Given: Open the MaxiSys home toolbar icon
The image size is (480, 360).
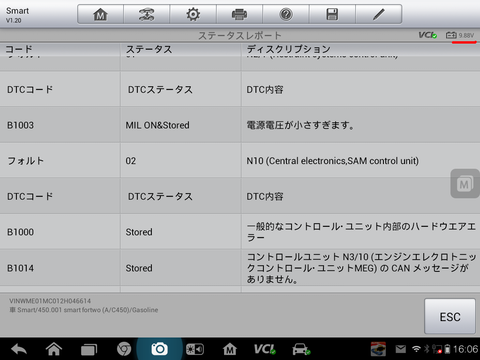Looking at the screenshot, I should pos(100,14).
